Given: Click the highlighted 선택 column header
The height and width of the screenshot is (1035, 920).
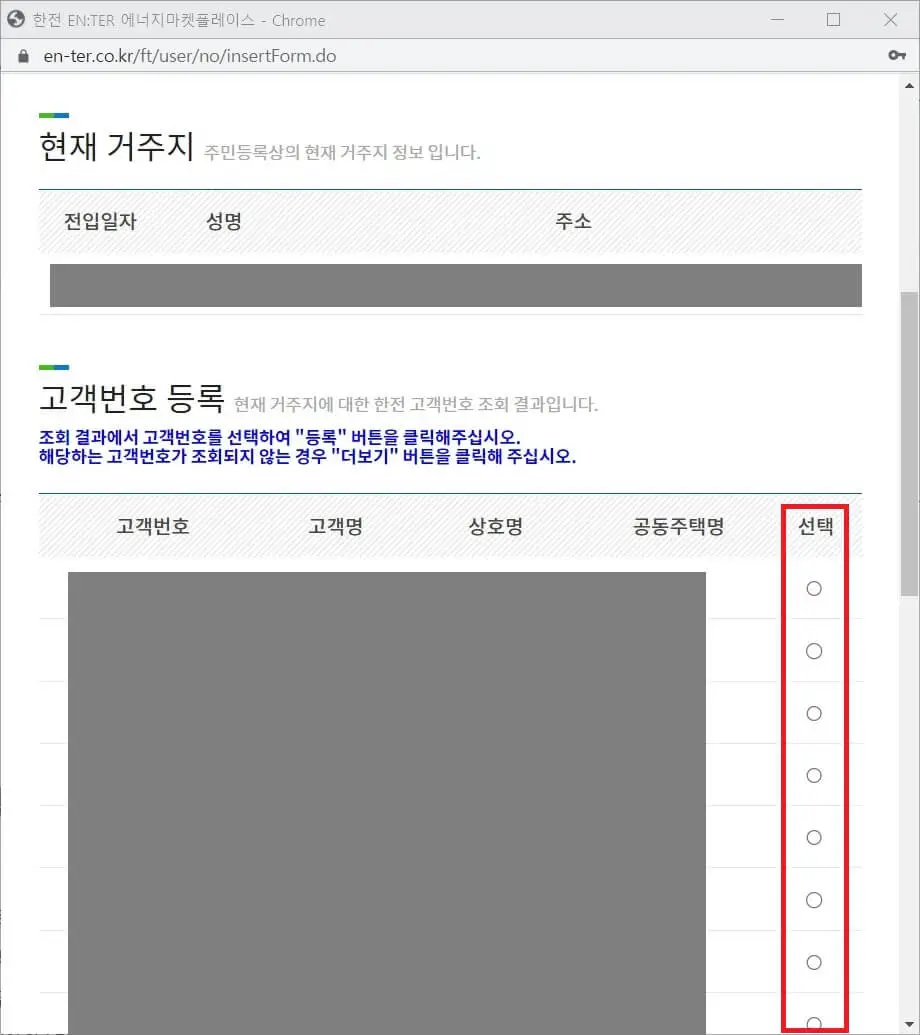Looking at the screenshot, I should (x=815, y=527).
